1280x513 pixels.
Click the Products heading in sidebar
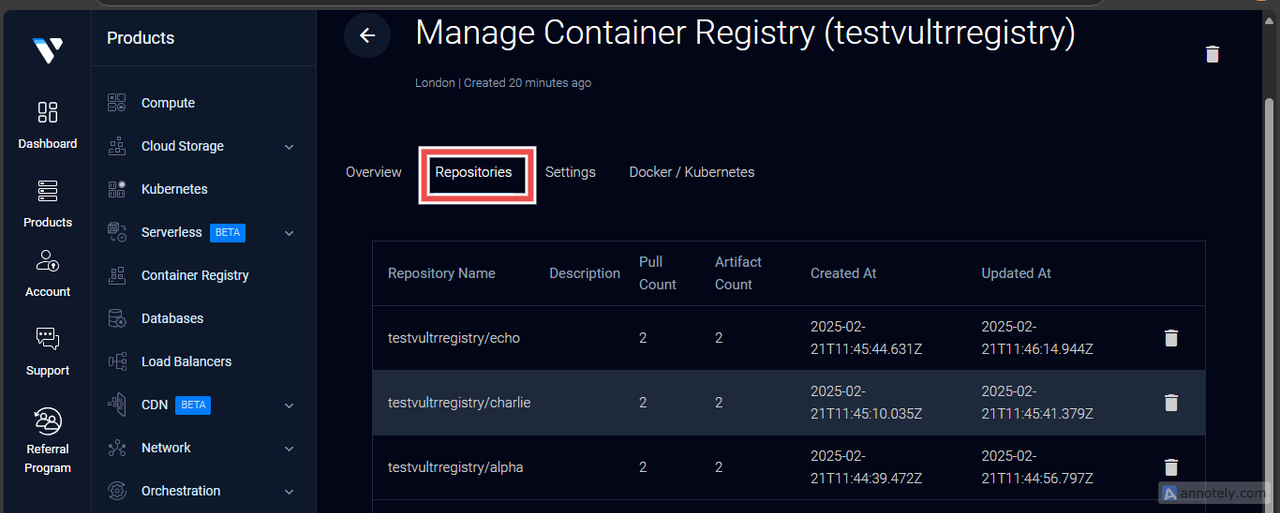point(140,38)
